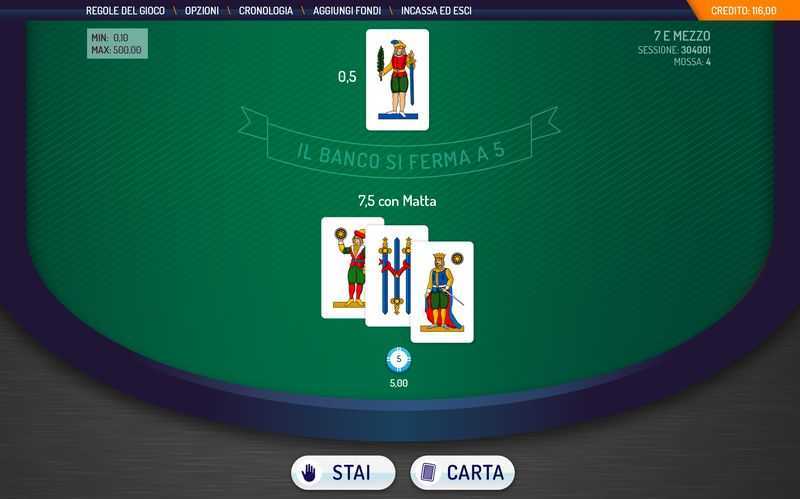Select Aggiungi Fondi in the top bar
800x499 pixels.
click(347, 11)
